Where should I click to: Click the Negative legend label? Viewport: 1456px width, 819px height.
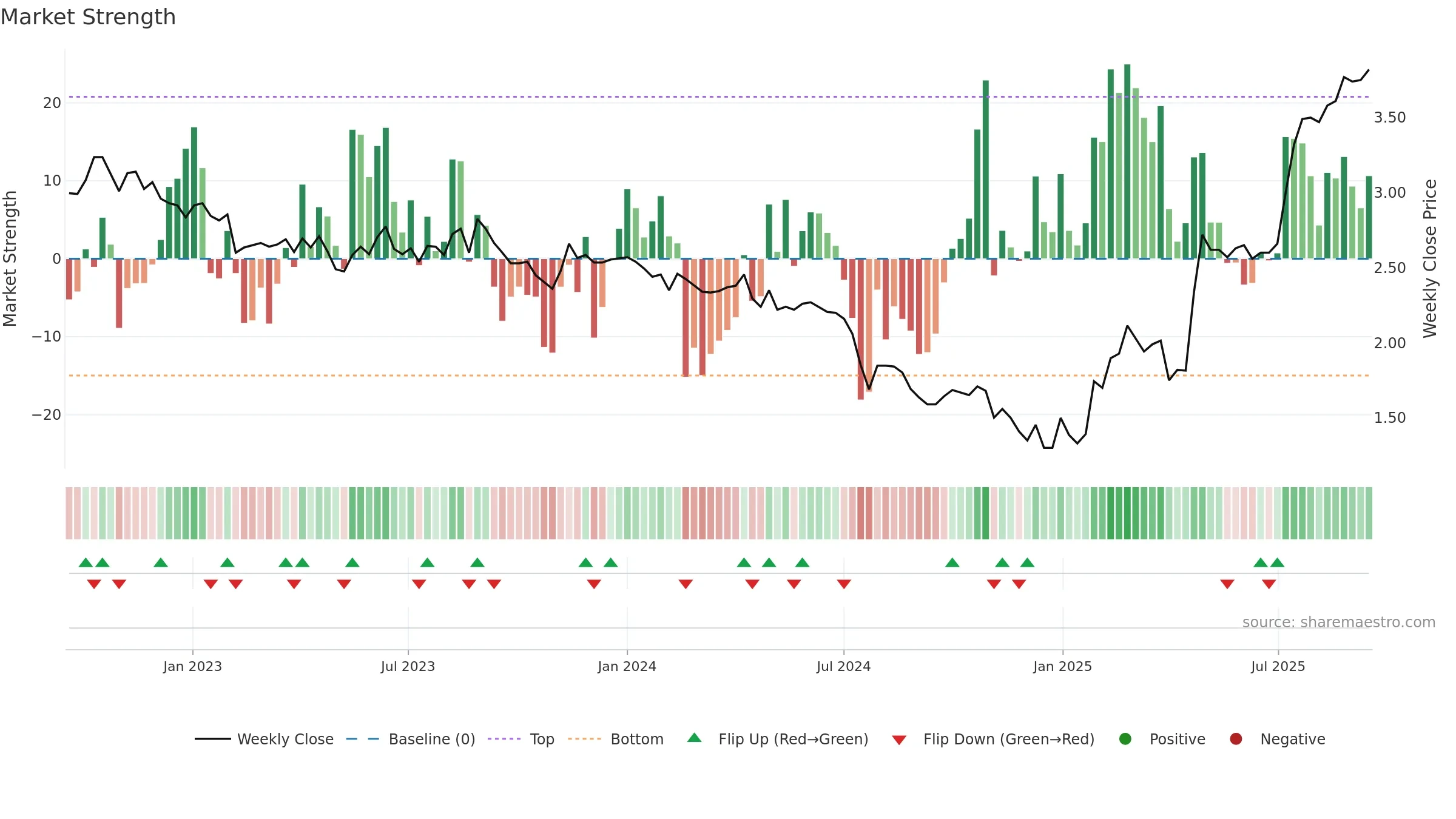pyautogui.click(x=1292, y=739)
